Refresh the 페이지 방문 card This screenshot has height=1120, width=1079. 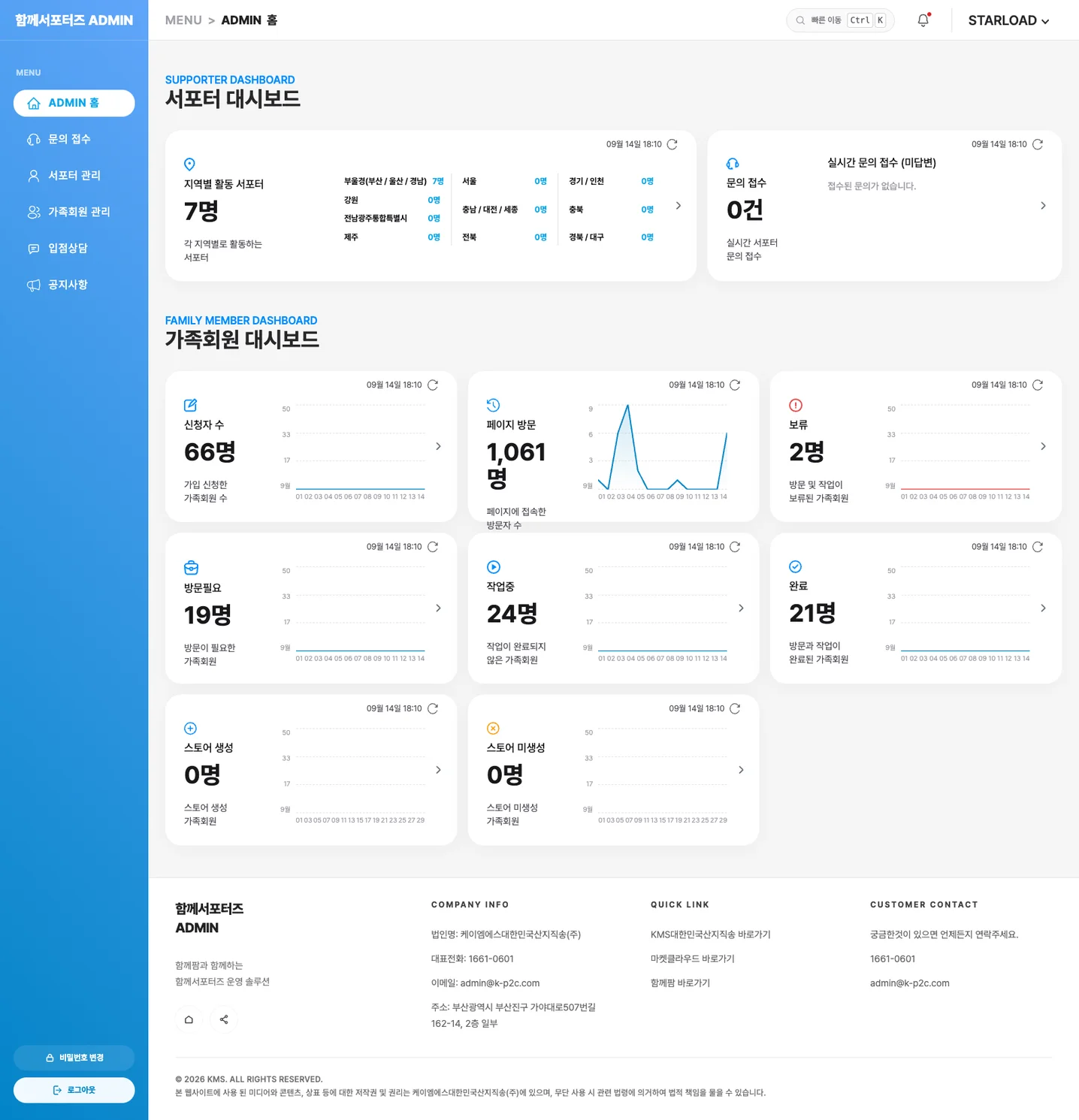pos(735,385)
